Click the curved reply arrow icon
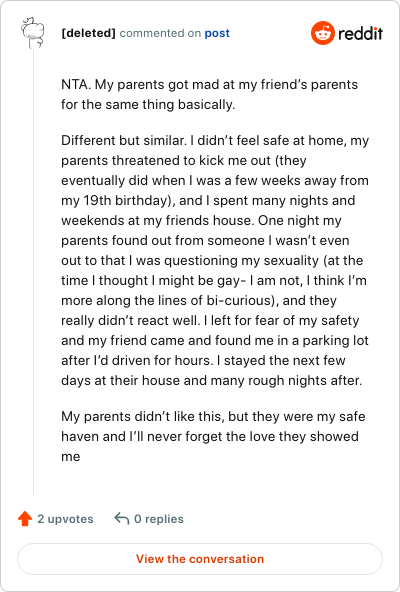 tap(122, 519)
